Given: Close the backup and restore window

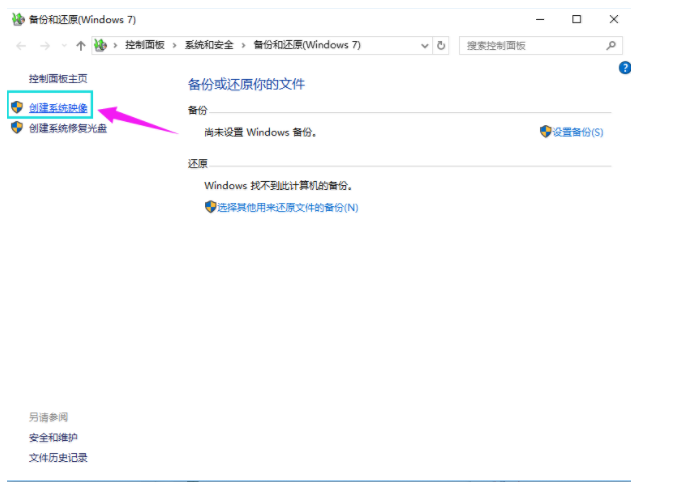Looking at the screenshot, I should pyautogui.click(x=614, y=19).
